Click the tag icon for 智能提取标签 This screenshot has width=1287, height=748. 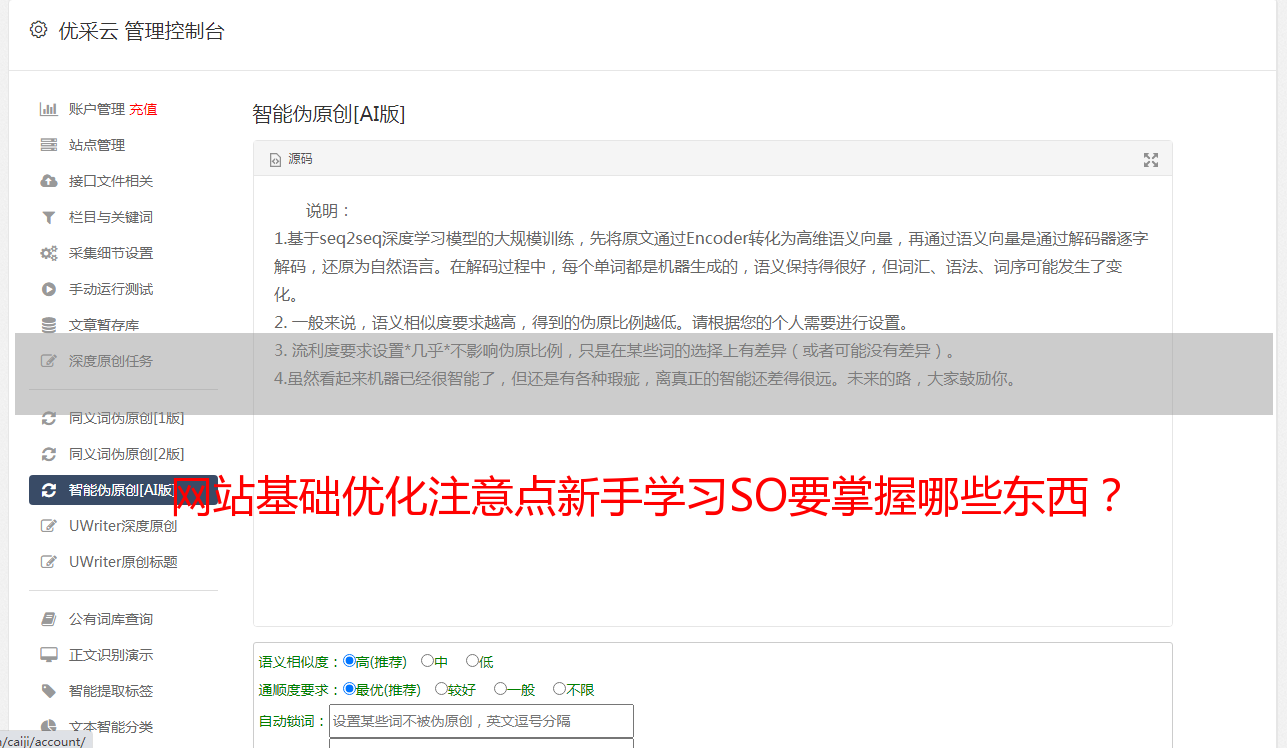pos(48,691)
